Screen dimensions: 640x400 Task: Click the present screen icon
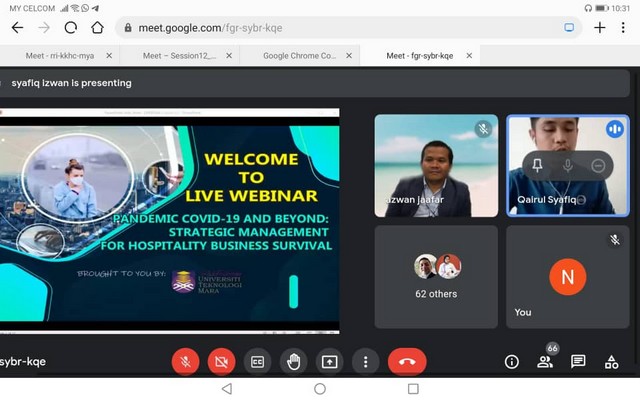point(329,361)
